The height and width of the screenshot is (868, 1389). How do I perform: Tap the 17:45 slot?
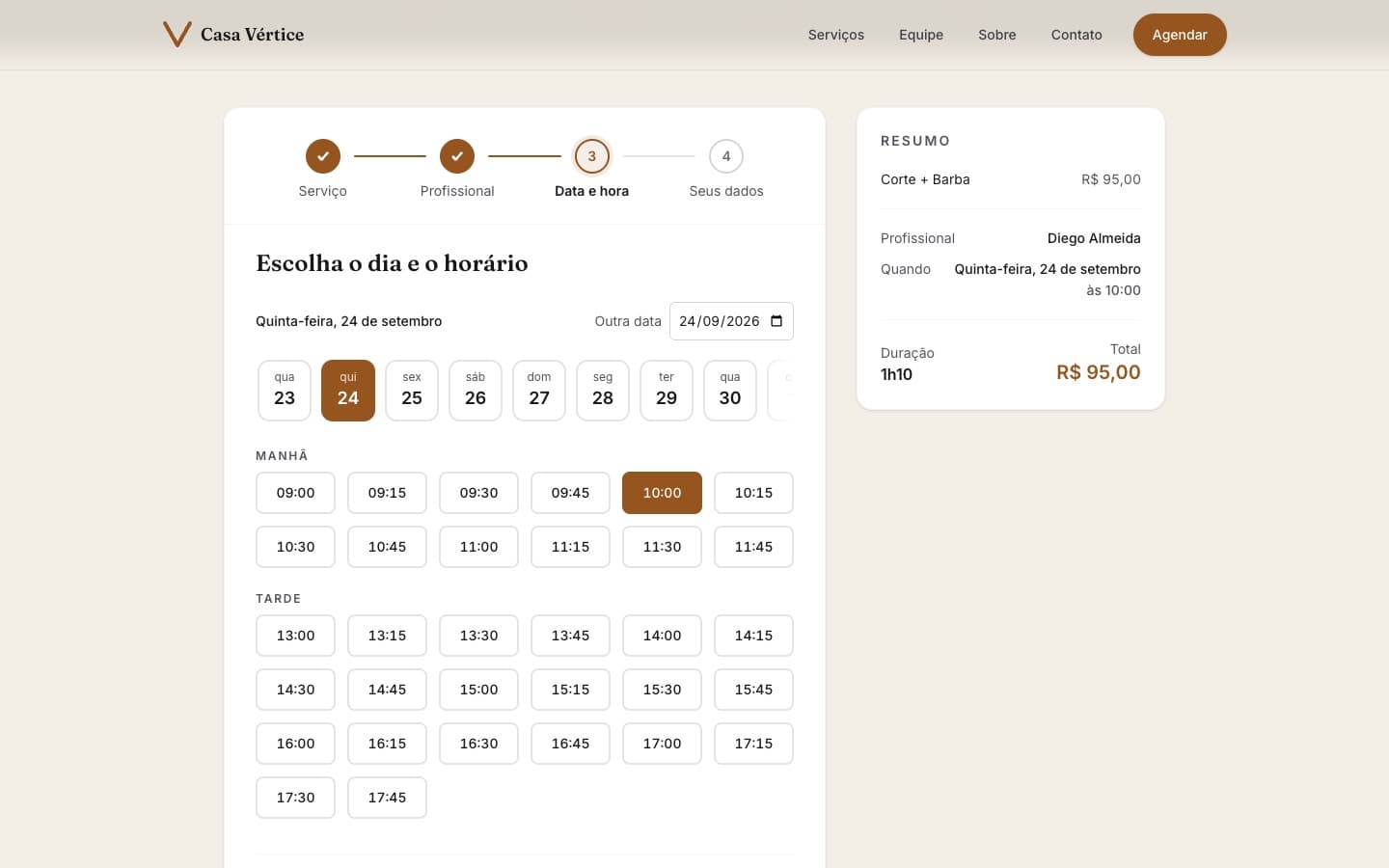(387, 798)
